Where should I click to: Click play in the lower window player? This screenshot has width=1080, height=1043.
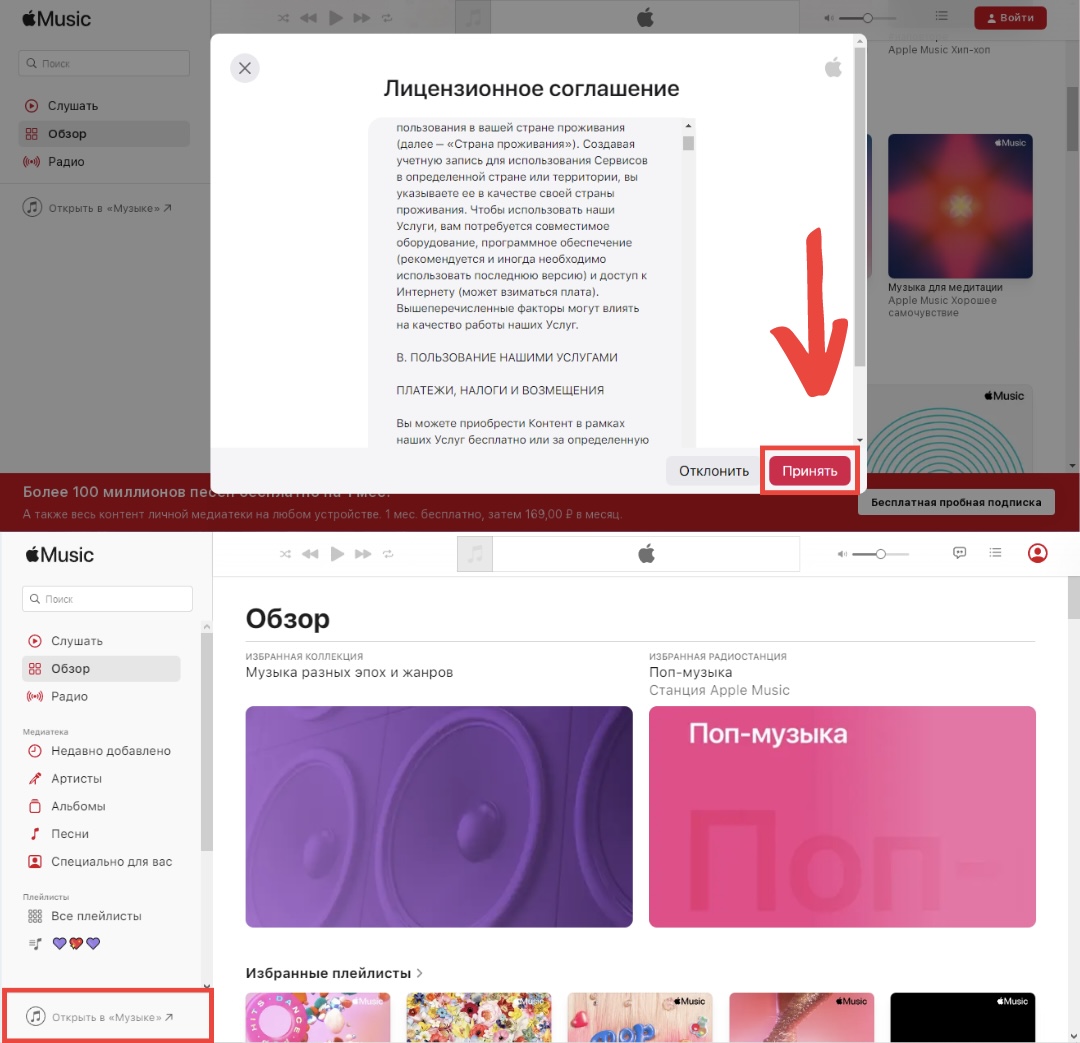tap(337, 554)
